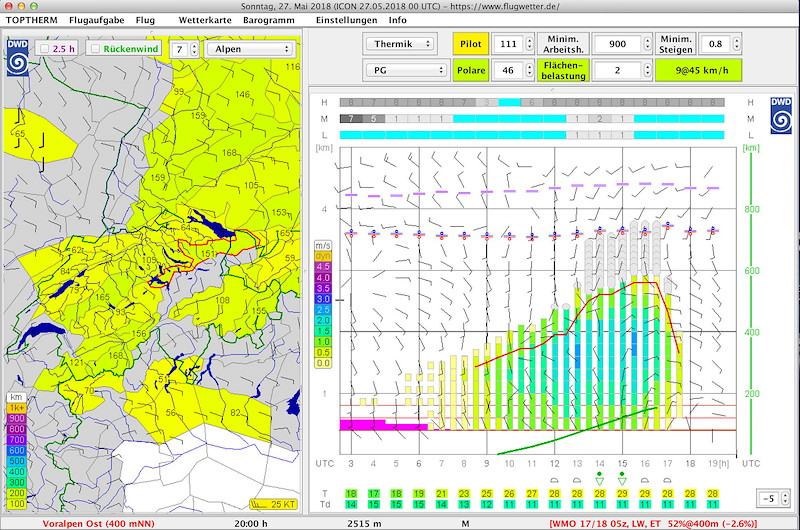Click the 20:00 h status bar value
Screen dimensions: 800x530
coord(251,523)
